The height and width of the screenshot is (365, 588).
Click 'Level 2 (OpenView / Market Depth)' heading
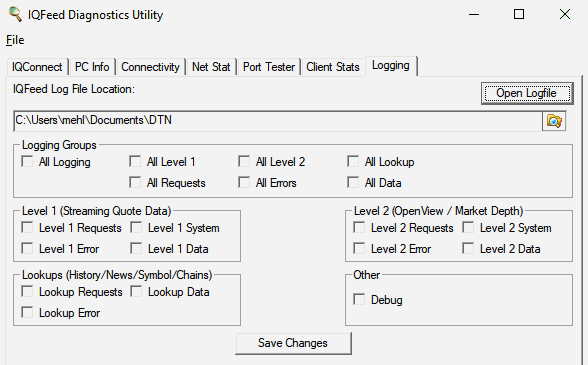click(x=438, y=211)
